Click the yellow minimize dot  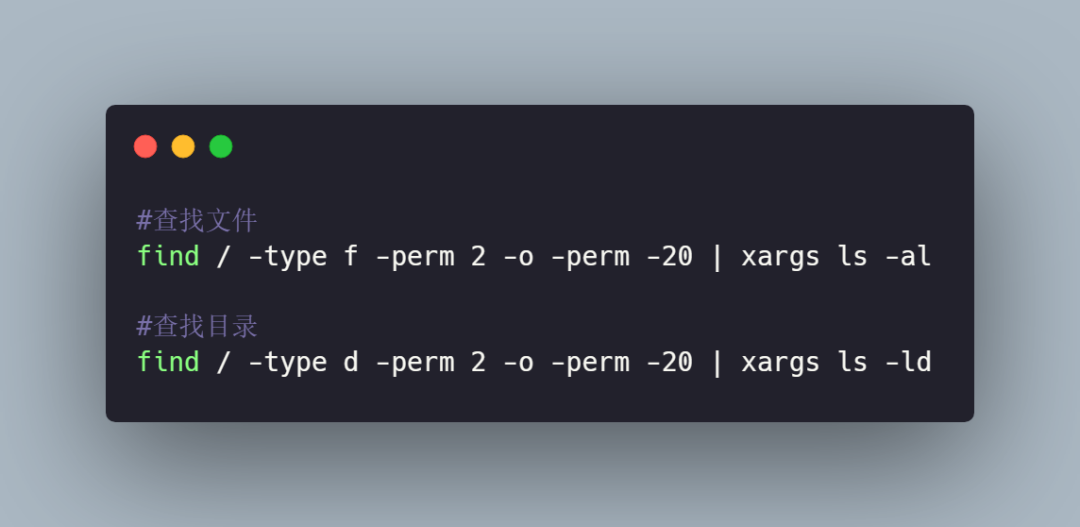tap(183, 147)
